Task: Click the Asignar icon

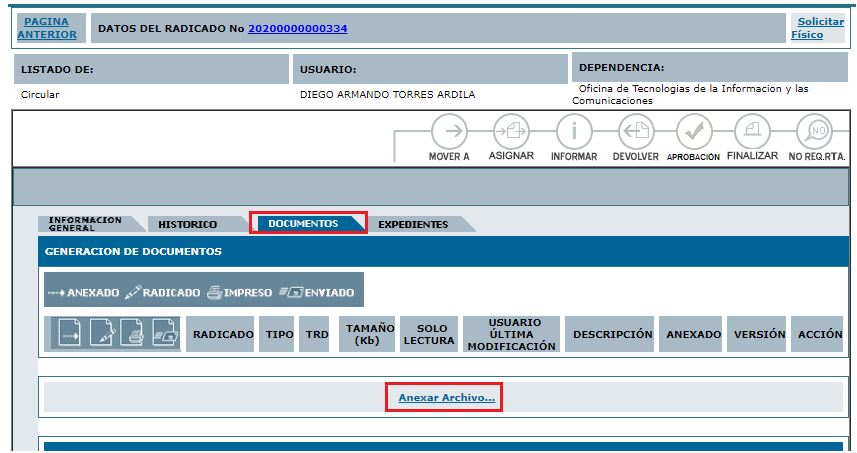Action: [511, 132]
